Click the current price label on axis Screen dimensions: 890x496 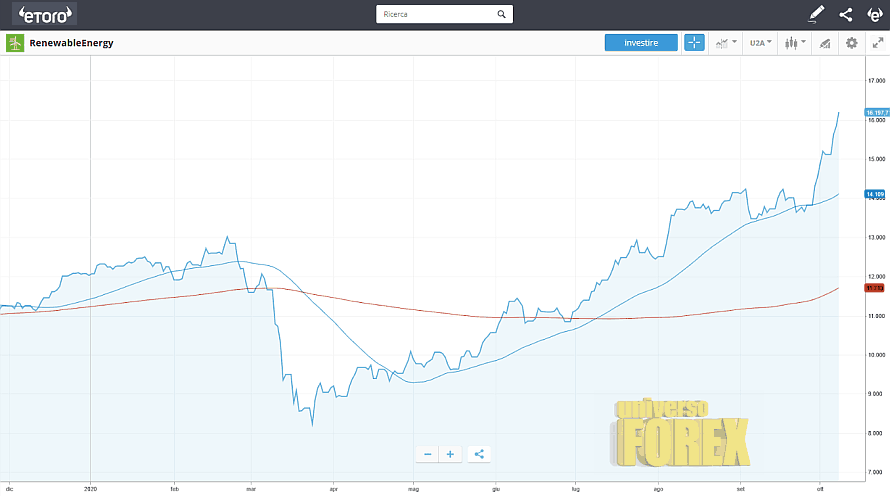pyautogui.click(x=877, y=112)
